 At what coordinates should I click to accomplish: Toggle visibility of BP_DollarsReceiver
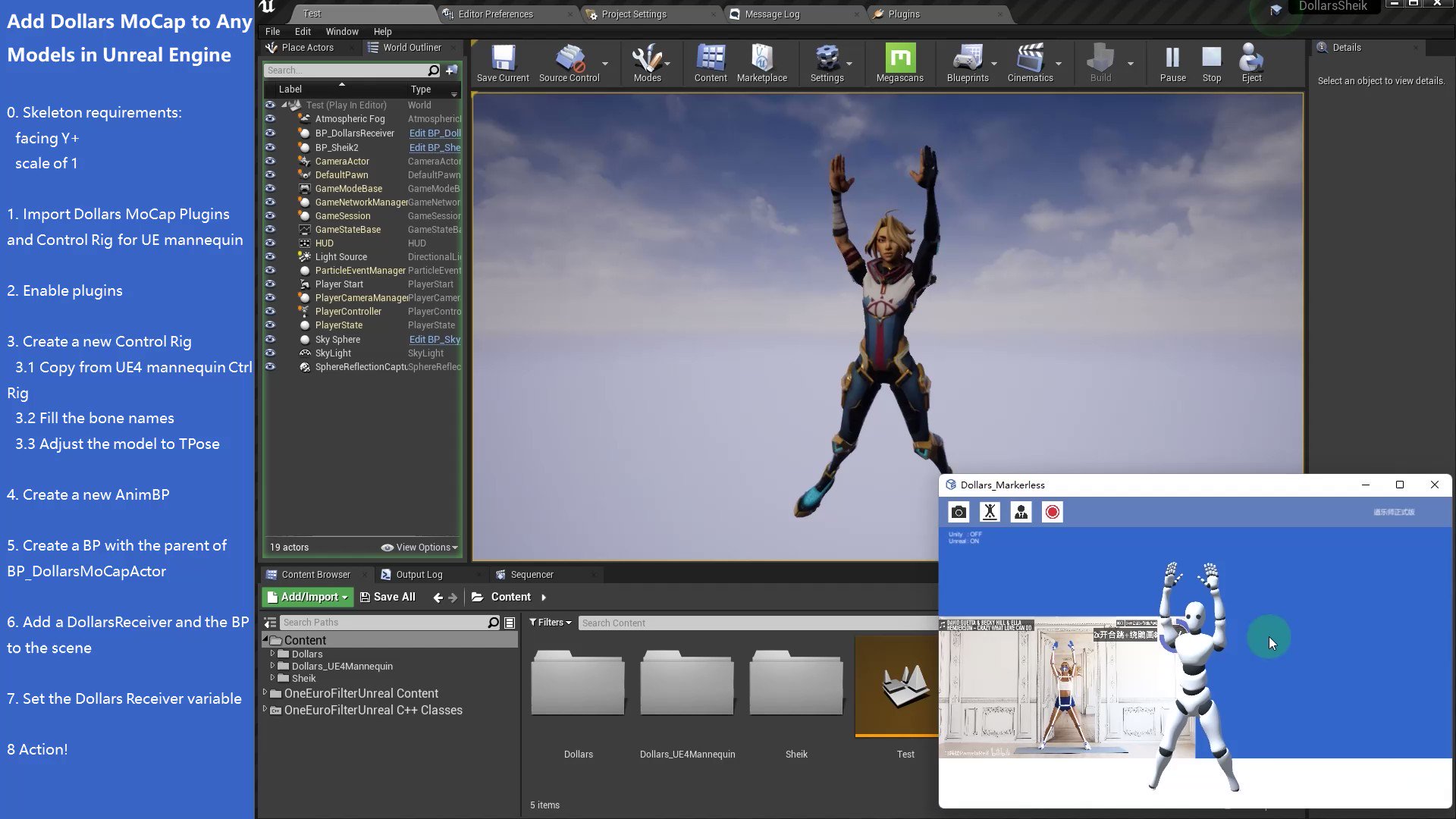[270, 133]
